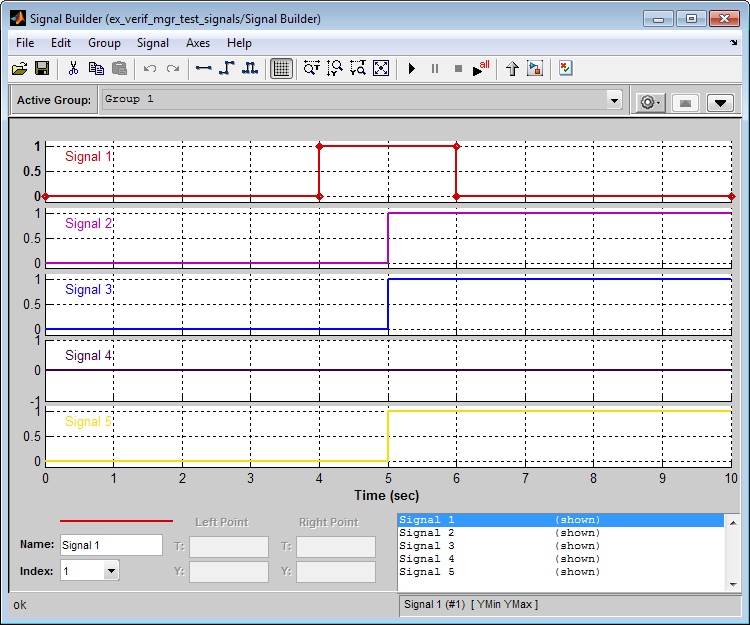Click the Cut scissors icon
Screen dimensions: 750x625
pos(73,68)
